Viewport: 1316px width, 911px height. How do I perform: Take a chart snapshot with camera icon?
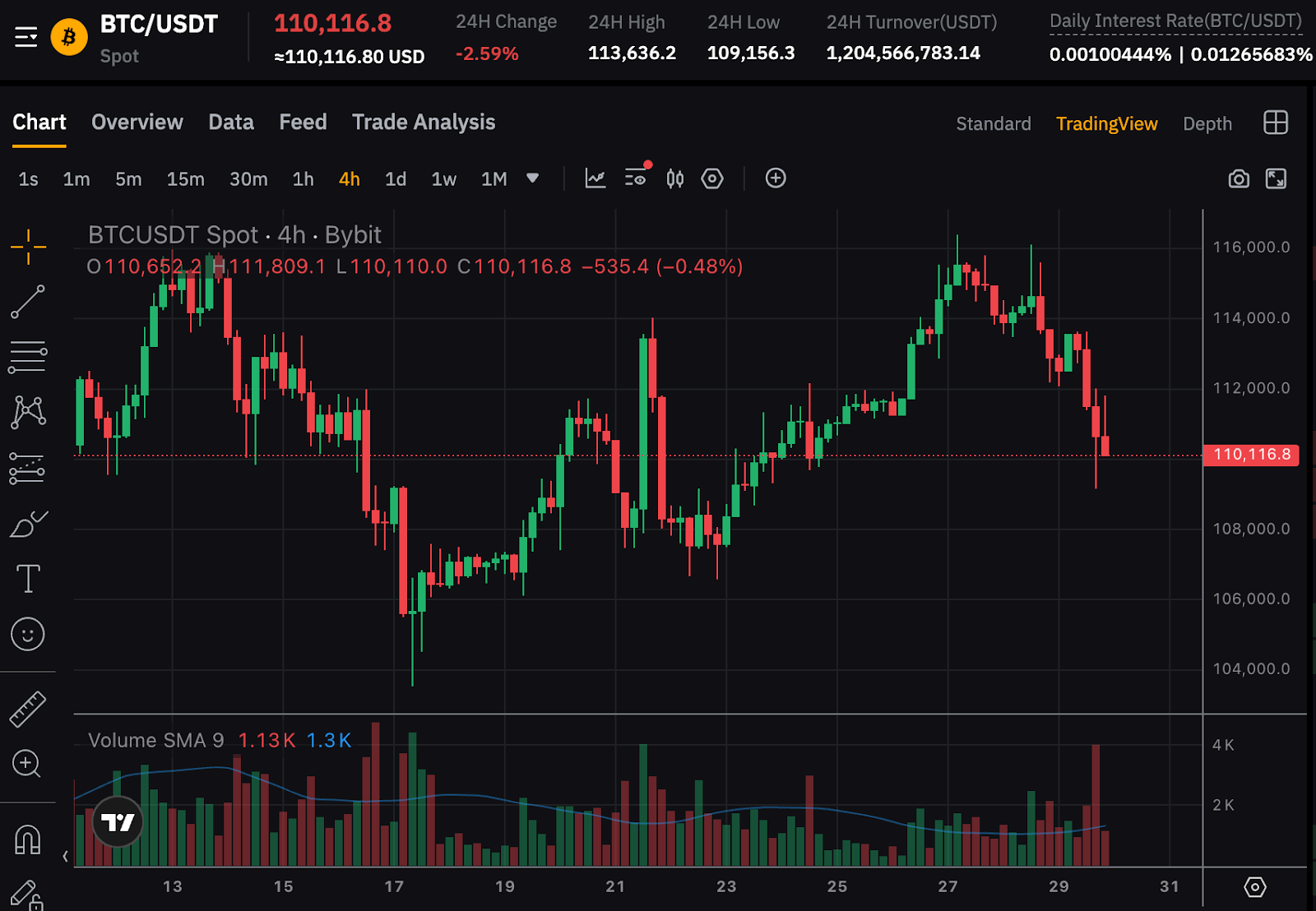[1238, 179]
